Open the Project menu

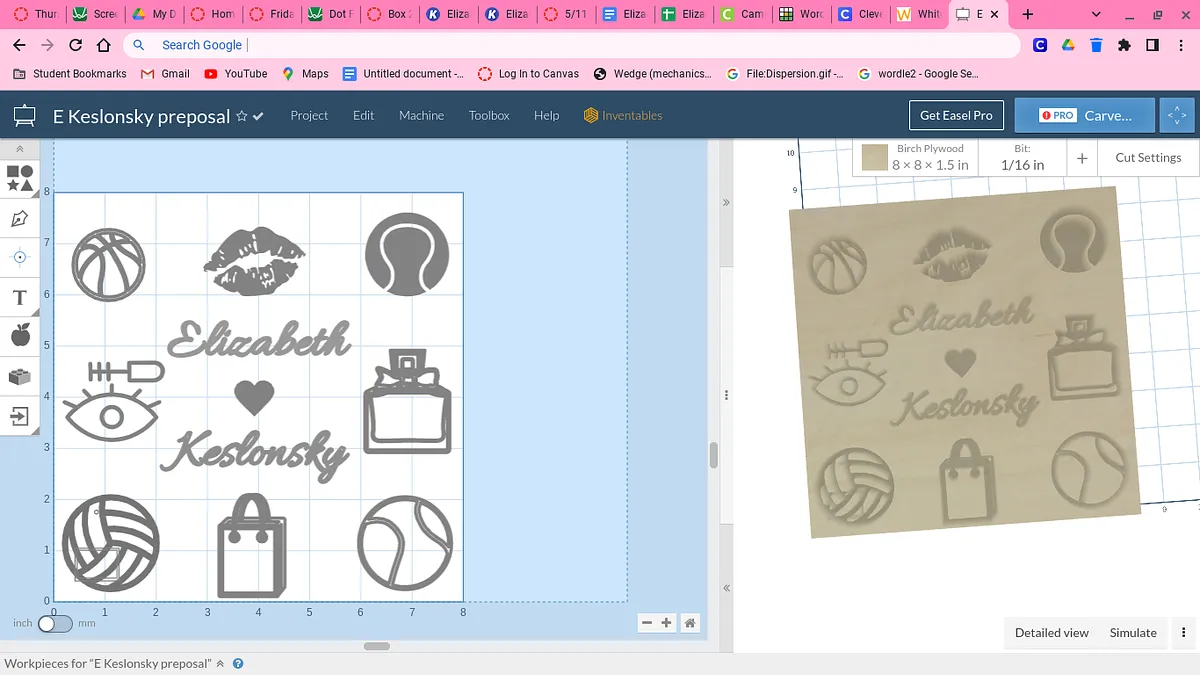pos(309,115)
